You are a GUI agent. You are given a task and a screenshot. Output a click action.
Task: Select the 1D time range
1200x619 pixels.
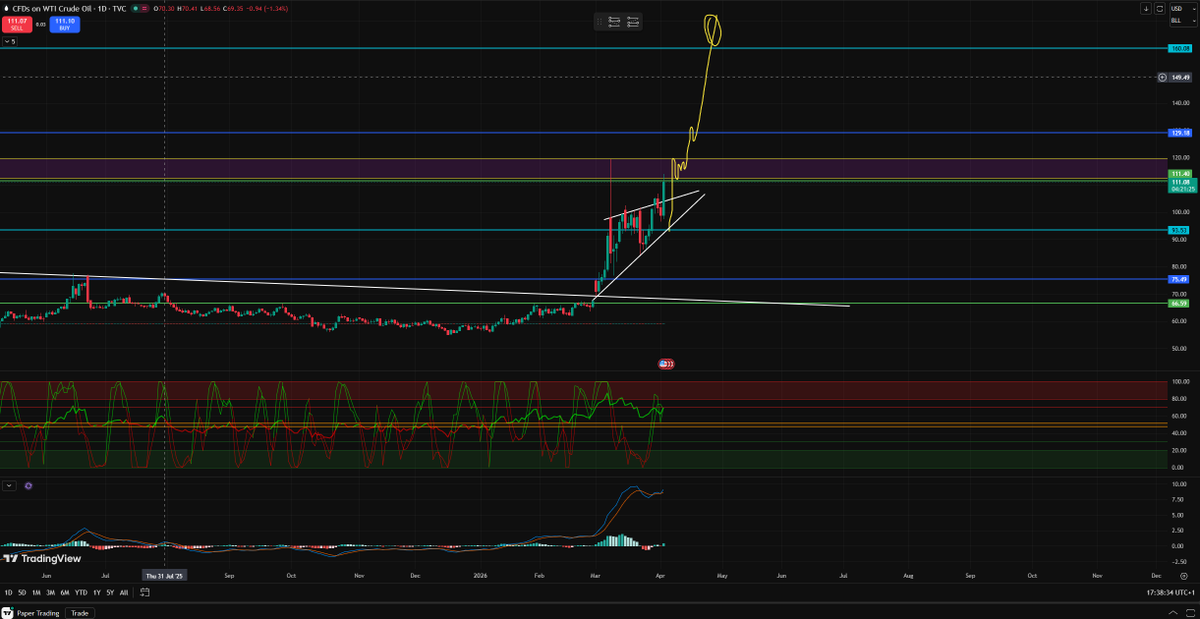[8, 592]
